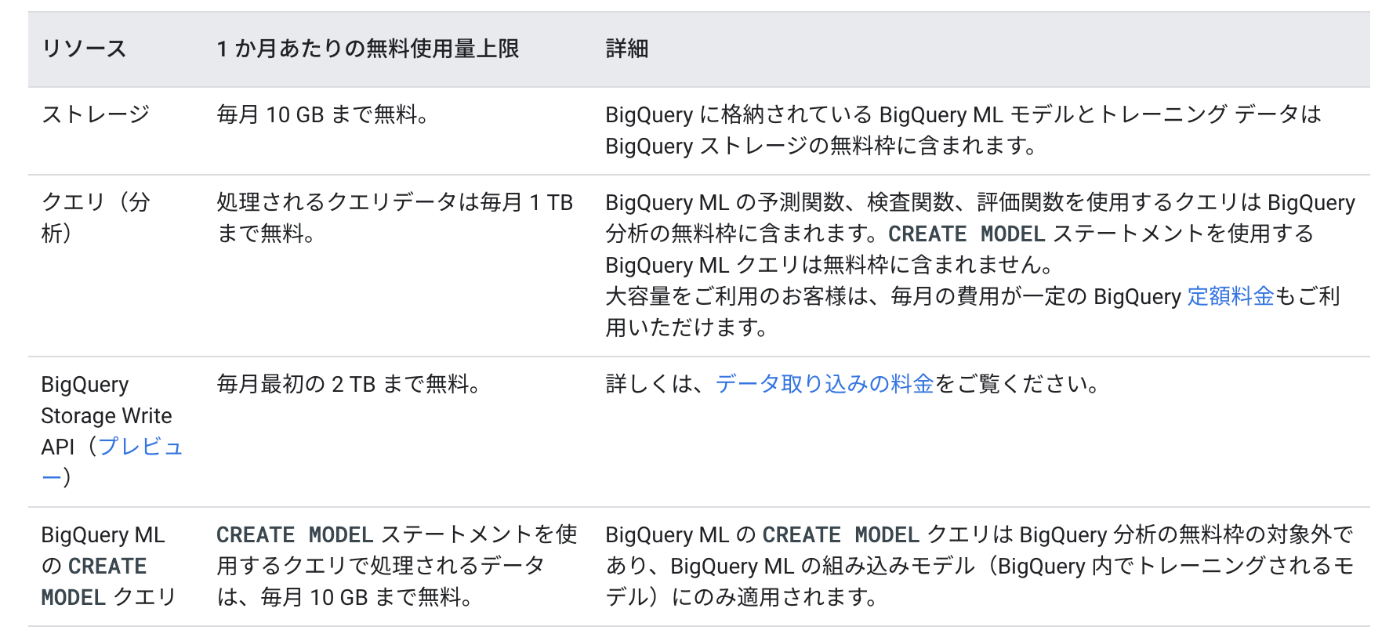The width and height of the screenshot is (1400, 641).
Task: Select the 毎月 10 GB まで無料。 cell
Action: click(323, 114)
